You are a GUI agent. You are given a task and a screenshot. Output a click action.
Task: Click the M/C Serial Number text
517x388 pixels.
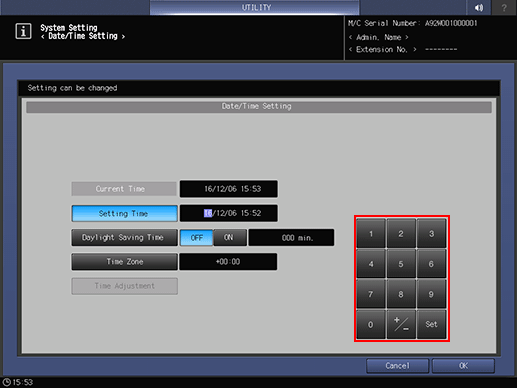[413, 23]
